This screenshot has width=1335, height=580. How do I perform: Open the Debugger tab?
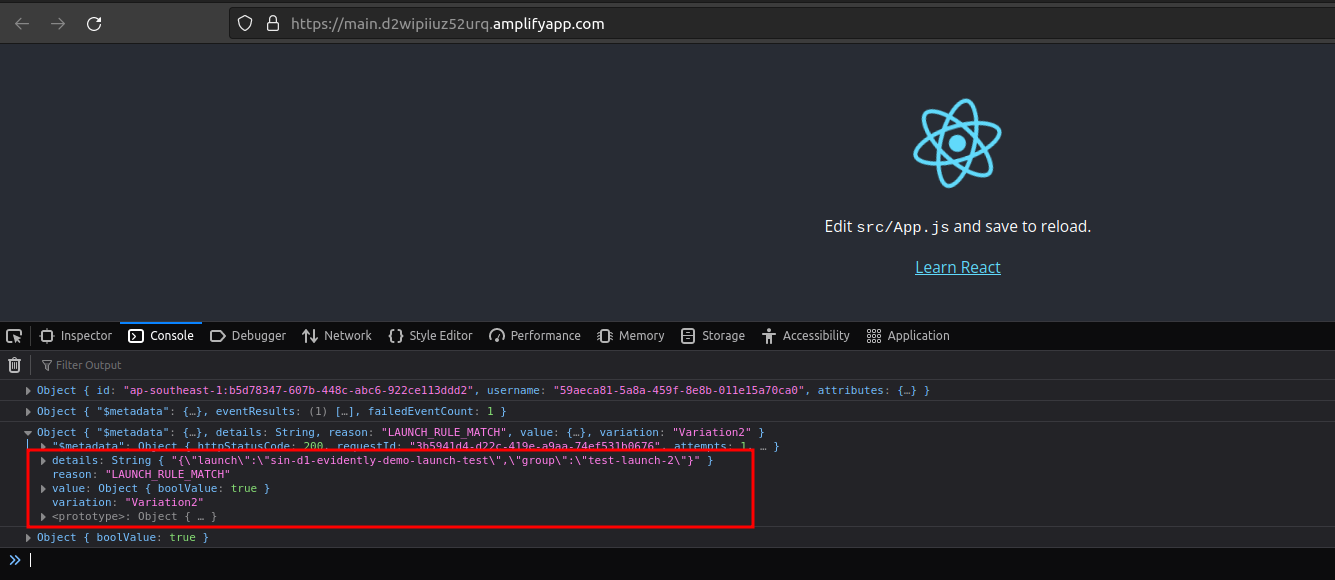coord(248,336)
